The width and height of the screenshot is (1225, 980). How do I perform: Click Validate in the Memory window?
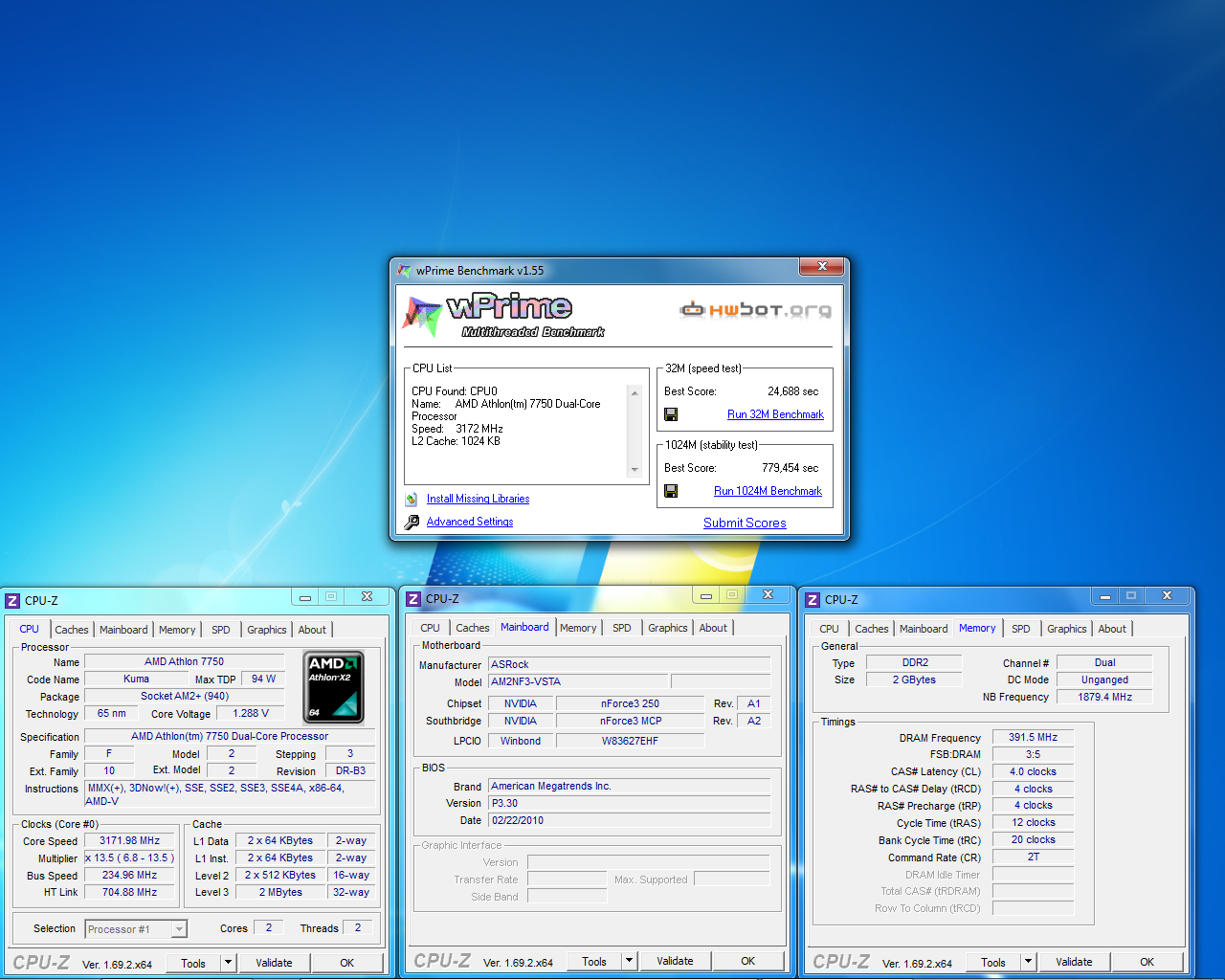pyautogui.click(x=1075, y=962)
